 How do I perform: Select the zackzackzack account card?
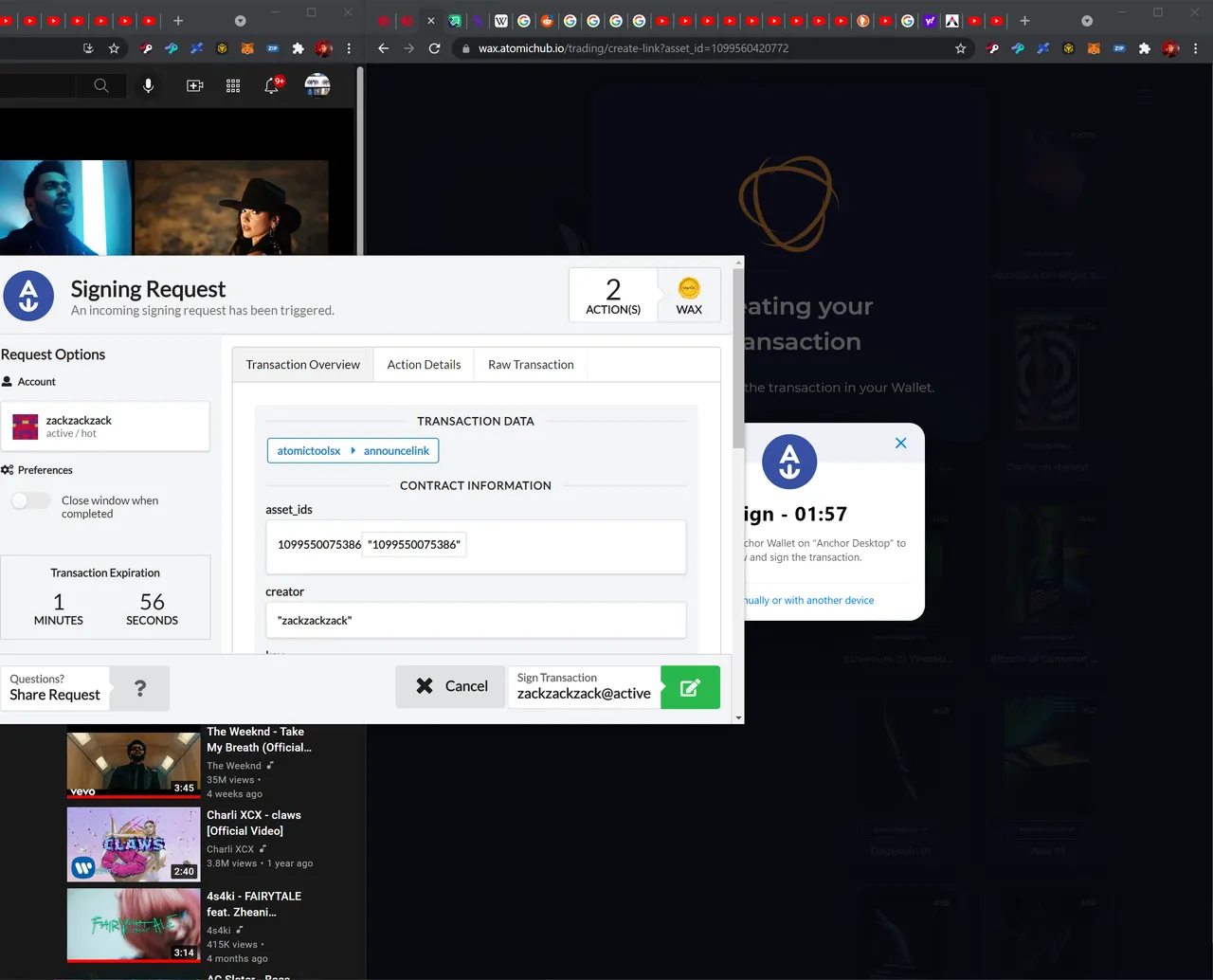(104, 426)
